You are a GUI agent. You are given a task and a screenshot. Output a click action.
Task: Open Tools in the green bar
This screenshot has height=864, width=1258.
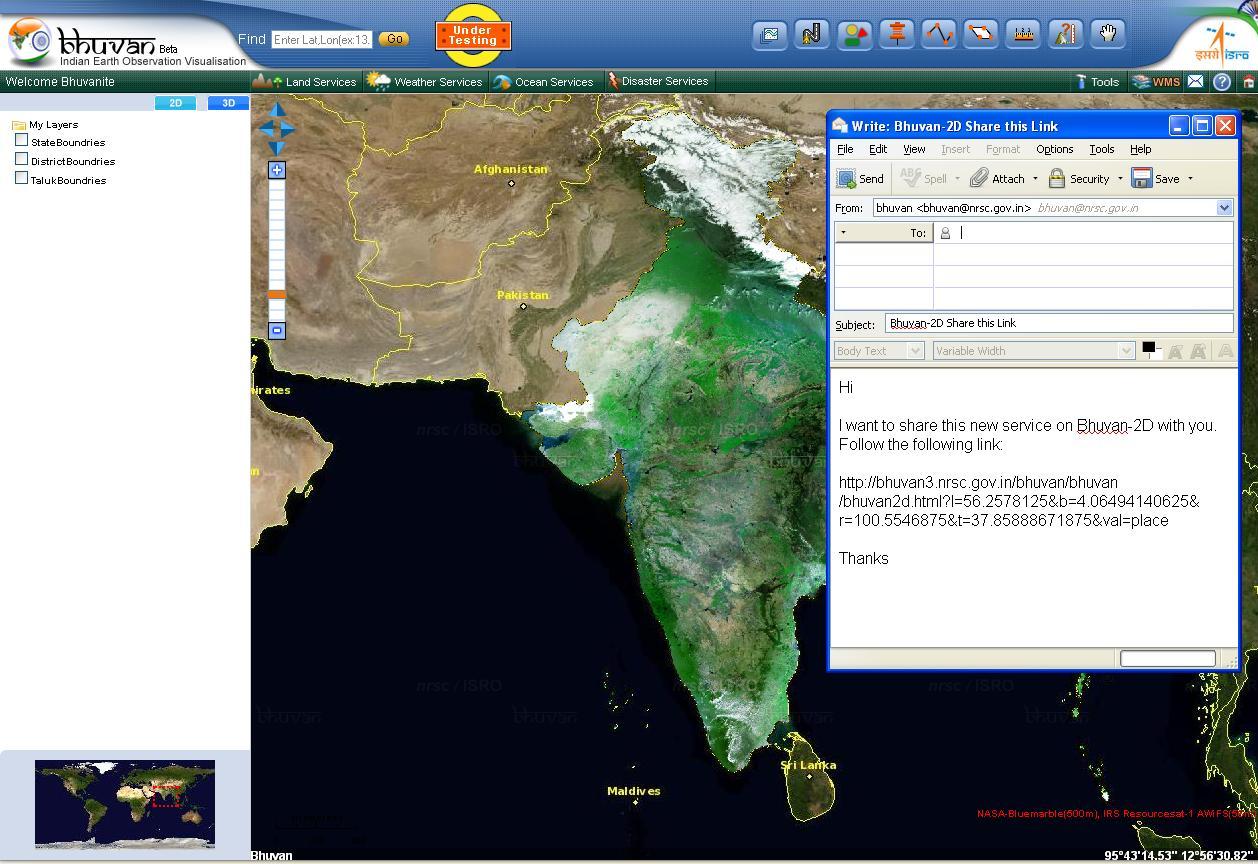(1097, 82)
